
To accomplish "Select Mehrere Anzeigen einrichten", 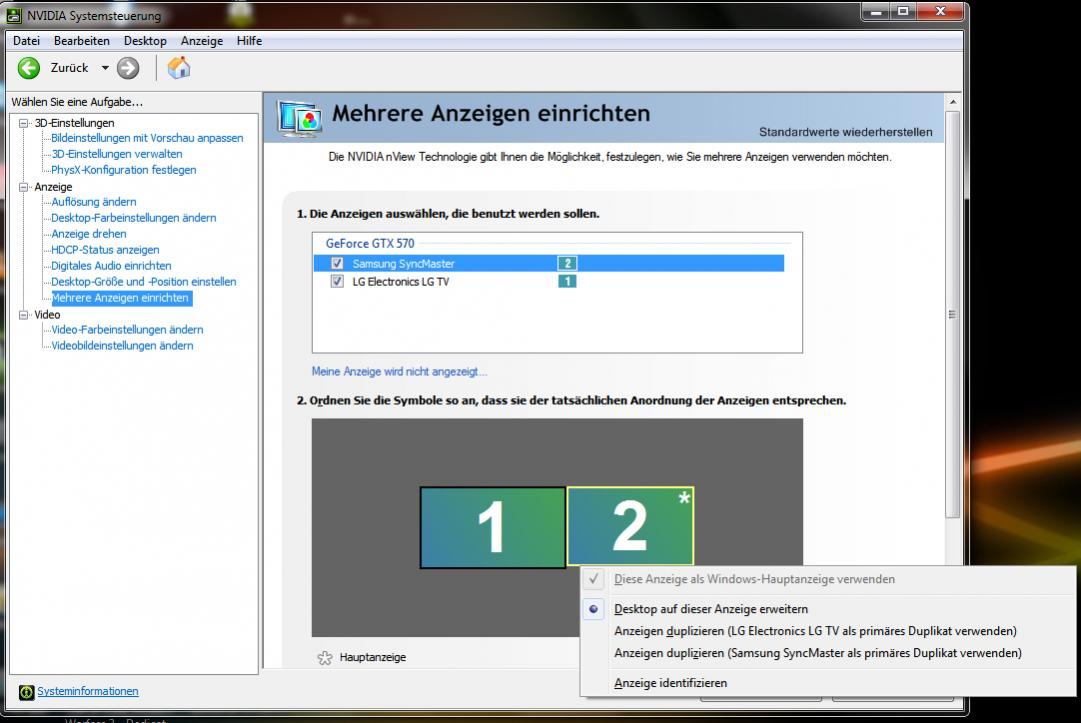I will coord(121,298).
